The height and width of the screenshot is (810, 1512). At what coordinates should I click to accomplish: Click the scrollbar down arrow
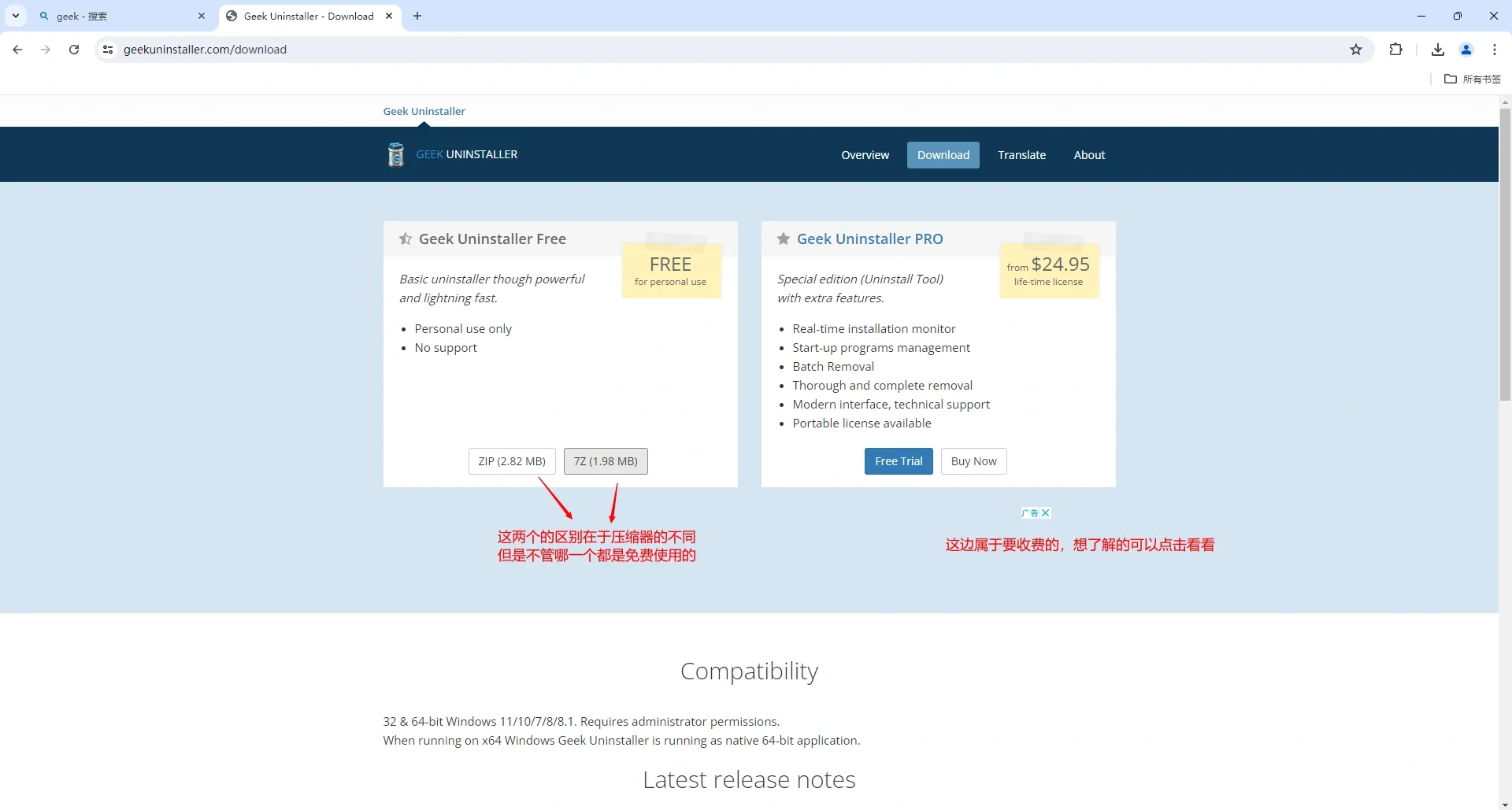click(x=1505, y=804)
